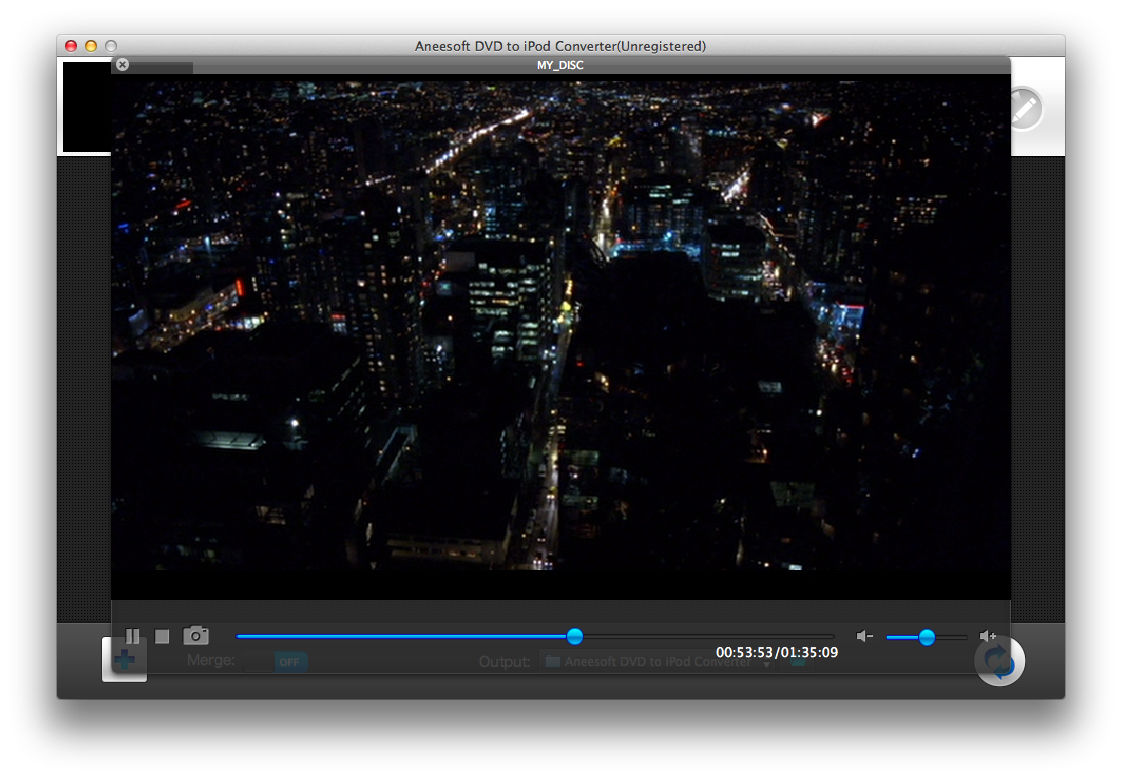Screen dimensions: 1122x778
Task: Close the Aneesoft window with red button
Action: coord(71,46)
